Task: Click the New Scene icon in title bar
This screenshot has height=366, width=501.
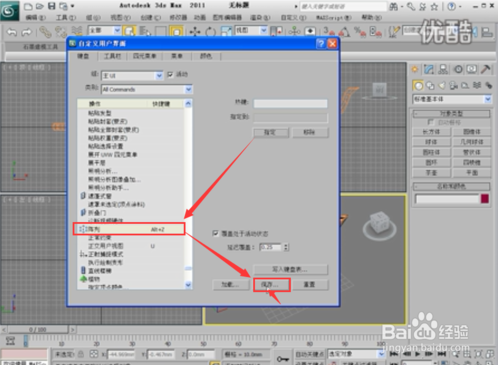Action: pyautogui.click(x=29, y=6)
